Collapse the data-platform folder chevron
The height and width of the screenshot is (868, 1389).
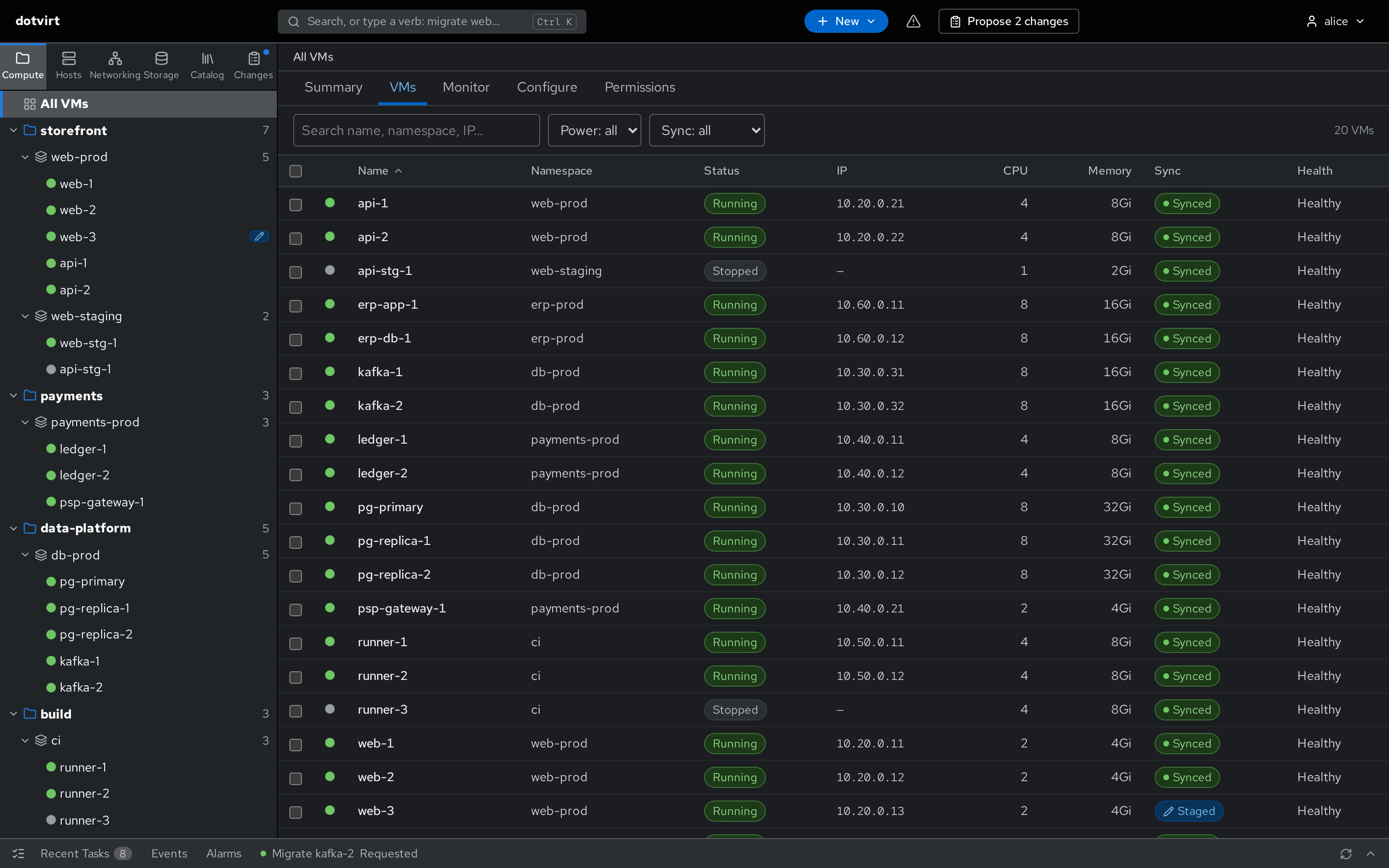[14, 528]
